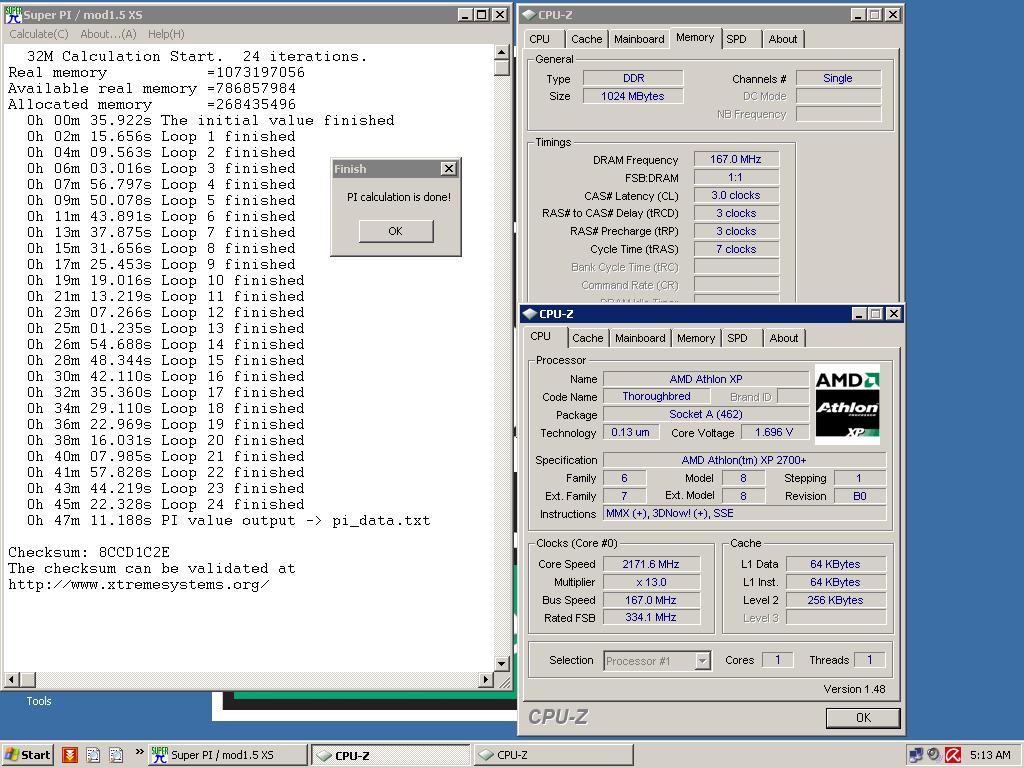Image resolution: width=1024 pixels, height=768 pixels.
Task: Open SPD tab in front CPU-Z window
Action: (x=737, y=338)
